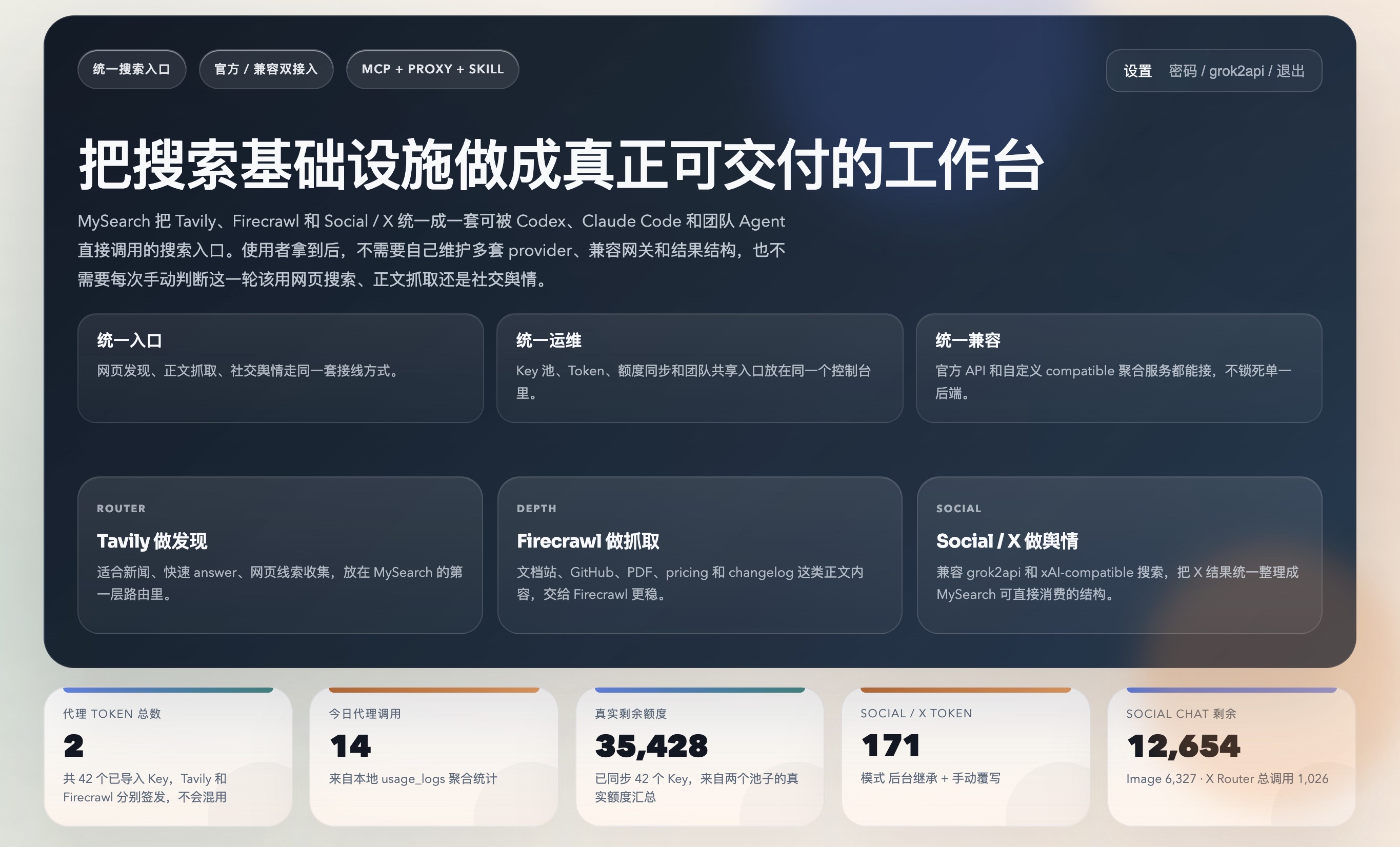Click the SOCIAL / X TOKEN stat 171
The width and height of the screenshot is (1400, 847).
pyautogui.click(x=891, y=745)
